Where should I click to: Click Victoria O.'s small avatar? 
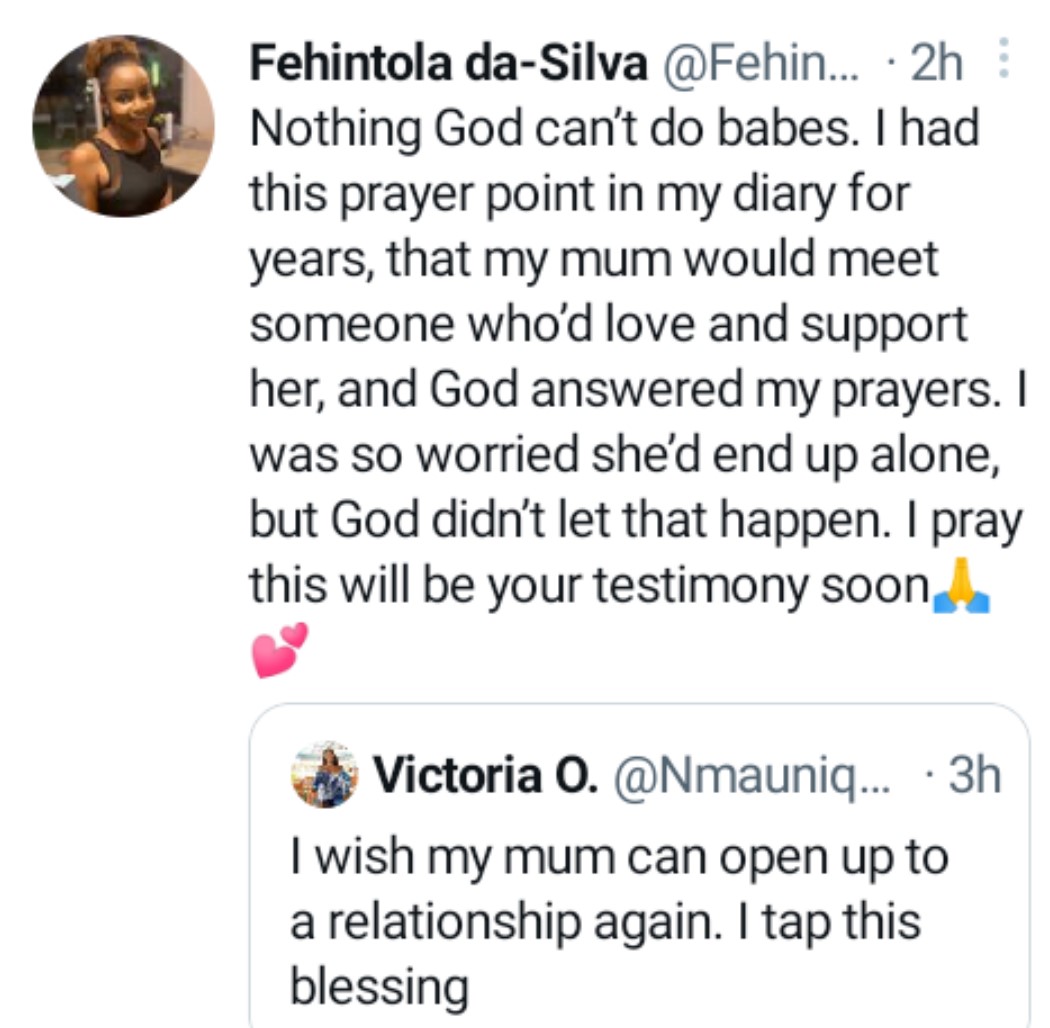coord(324,774)
